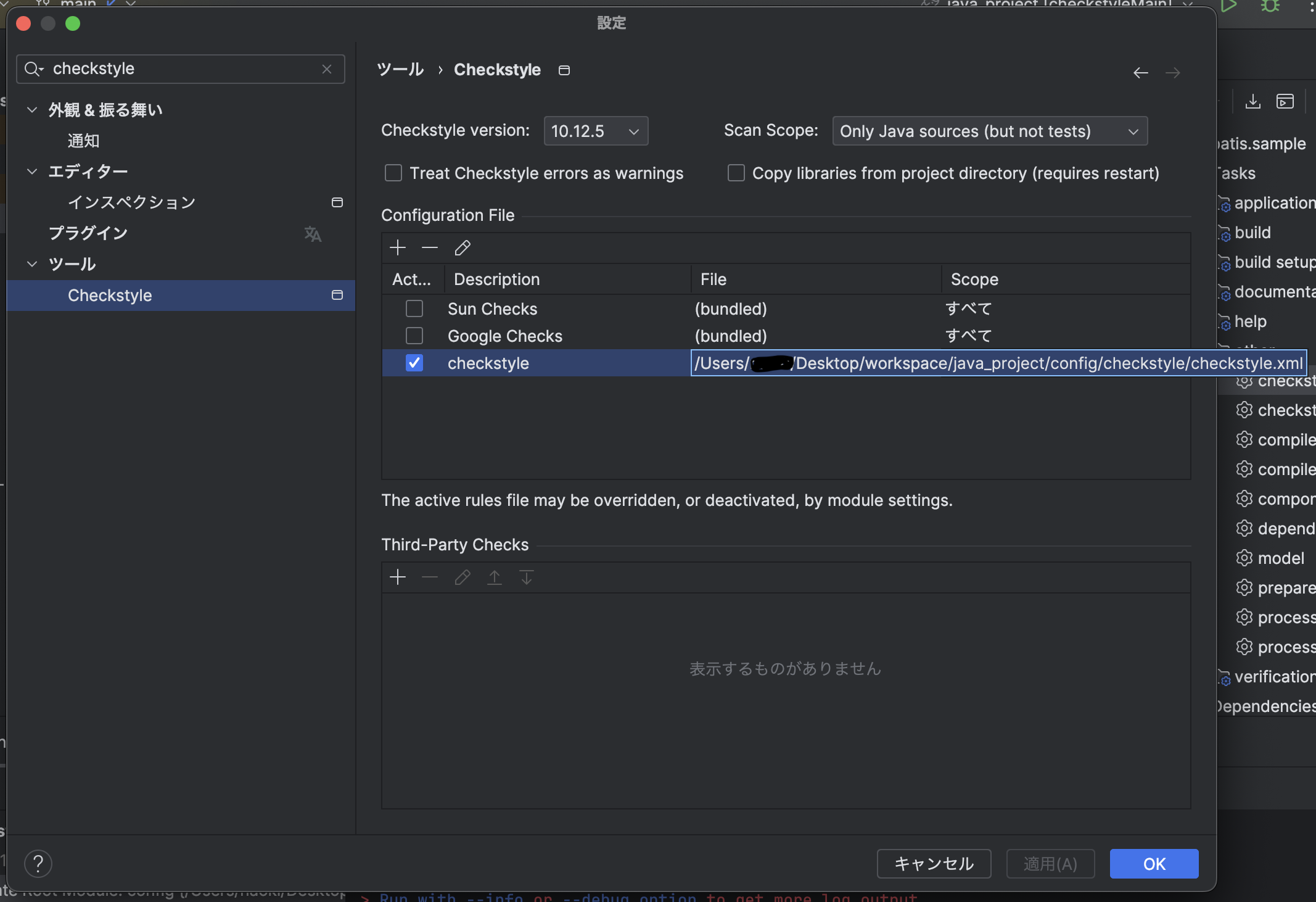Screen dimensions: 1316x902
Task: Open the Scan Scope dropdown
Action: click(x=989, y=131)
